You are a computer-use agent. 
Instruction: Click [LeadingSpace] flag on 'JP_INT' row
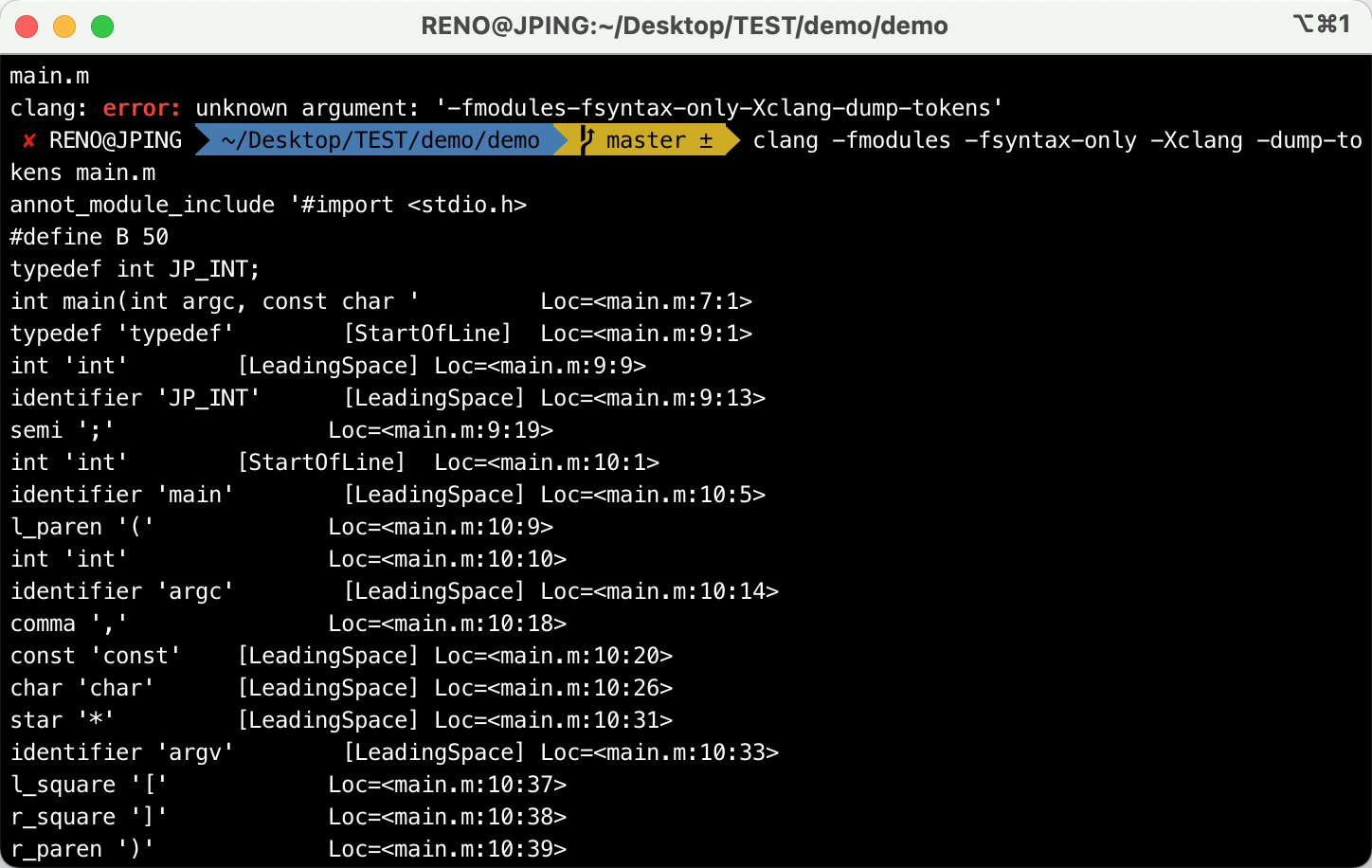click(x=434, y=398)
